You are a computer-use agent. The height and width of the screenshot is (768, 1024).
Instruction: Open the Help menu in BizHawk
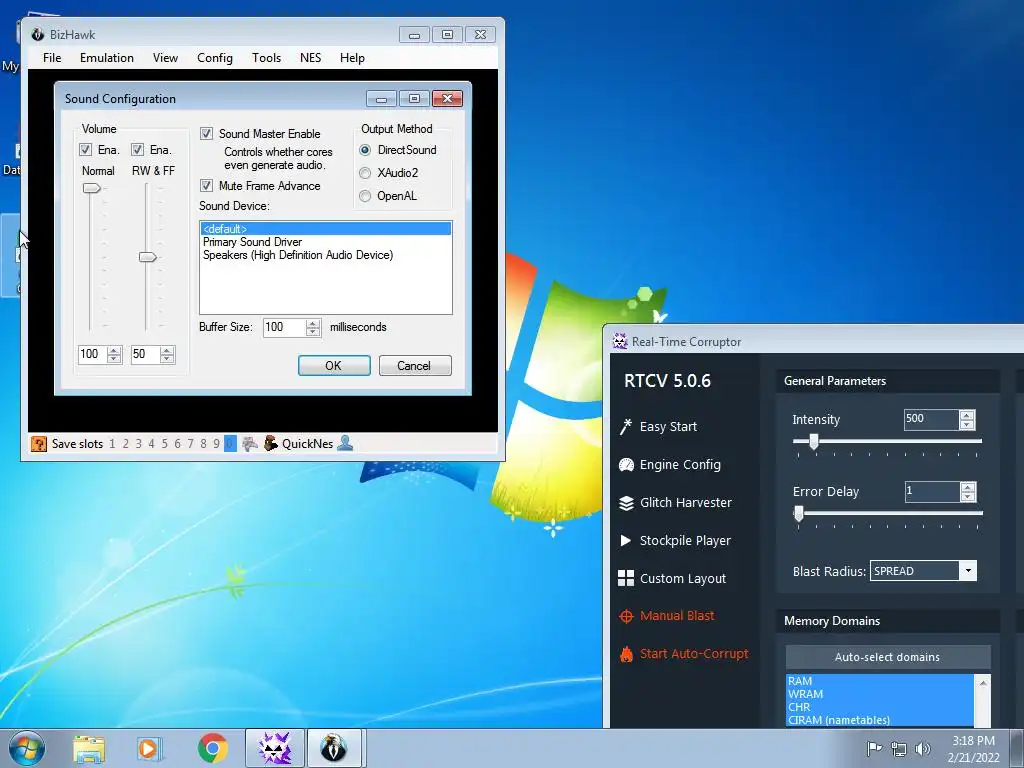[352, 57]
